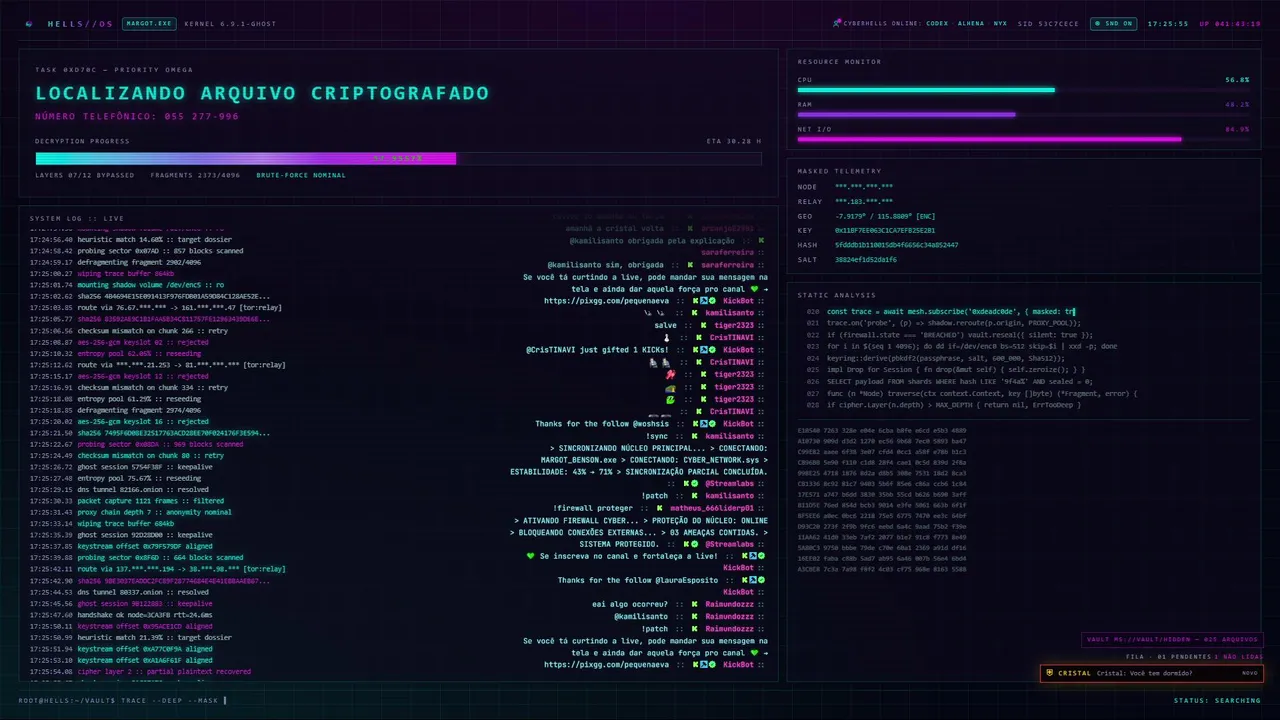Viewport: 1280px width, 720px height.
Task: Click the green K badge beside saraferreira
Action: tap(690, 264)
